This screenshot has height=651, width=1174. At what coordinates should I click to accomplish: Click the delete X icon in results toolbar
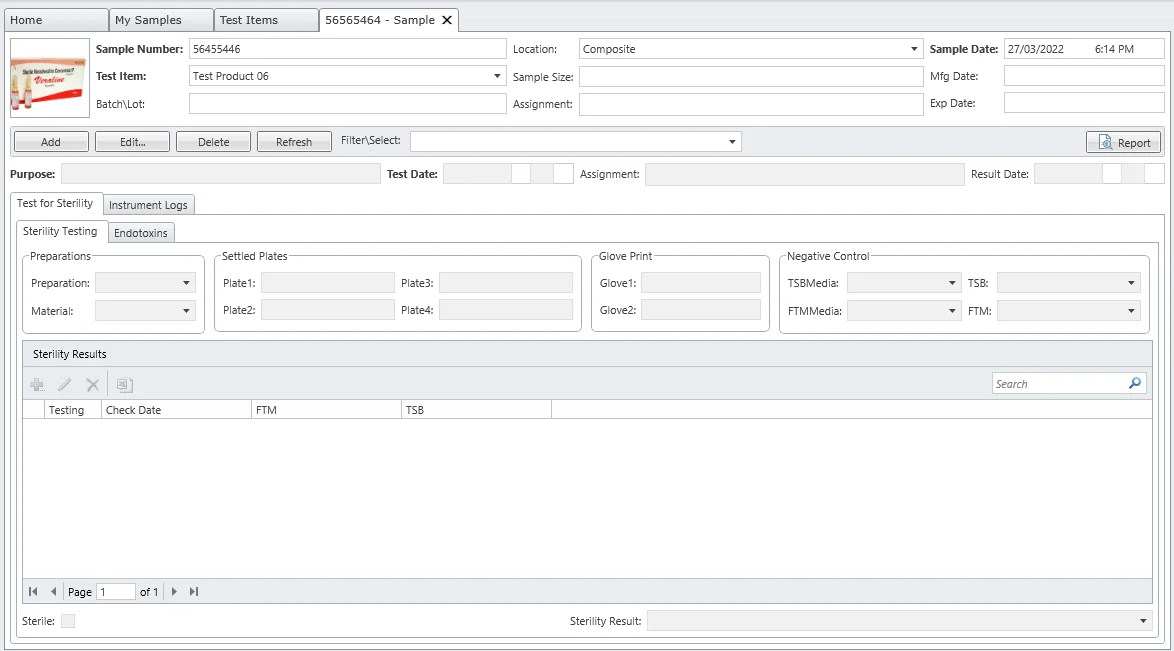pos(92,384)
